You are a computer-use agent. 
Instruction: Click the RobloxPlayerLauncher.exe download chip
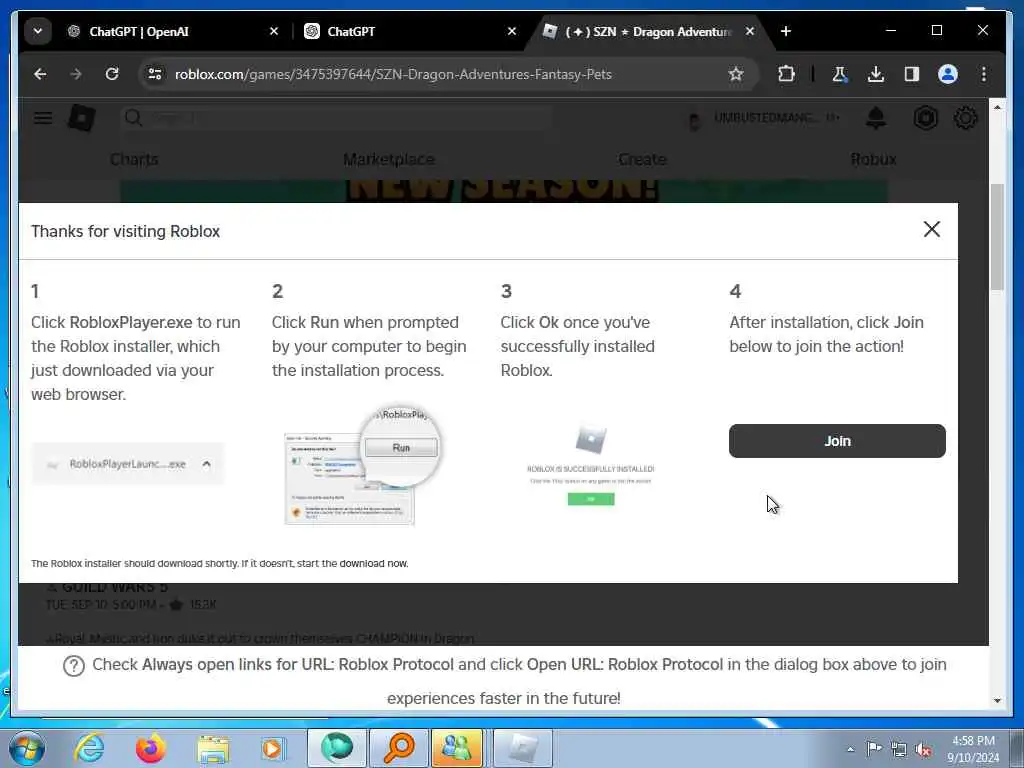click(x=127, y=464)
